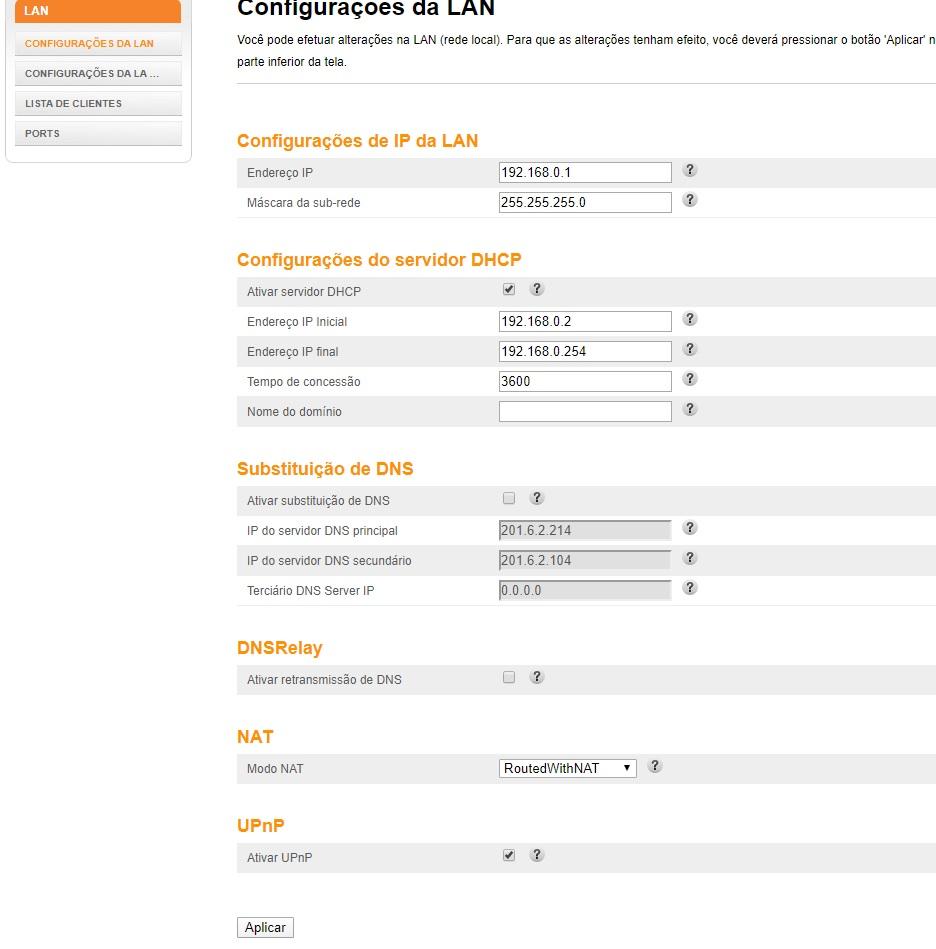Focus the Tempo de concessão field
Viewport: 936px width, 949px height.
[x=585, y=381]
